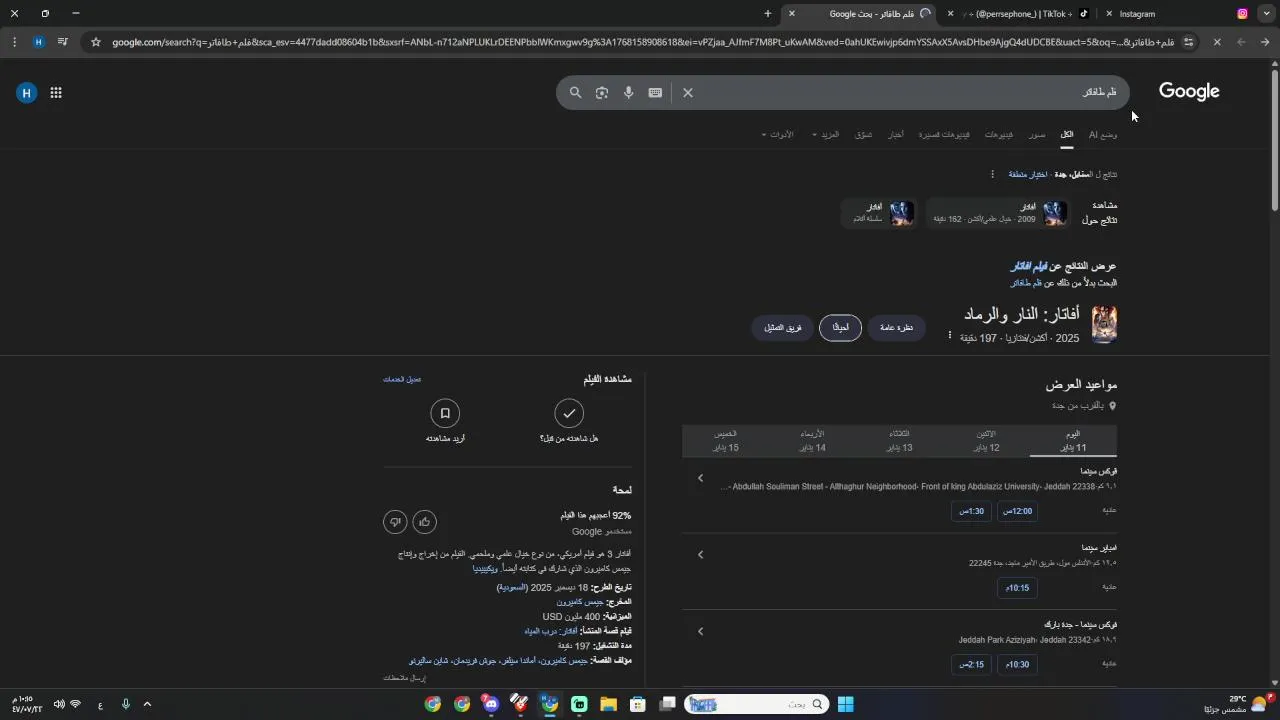
Task: Select the Videos search tab
Action: (998, 134)
